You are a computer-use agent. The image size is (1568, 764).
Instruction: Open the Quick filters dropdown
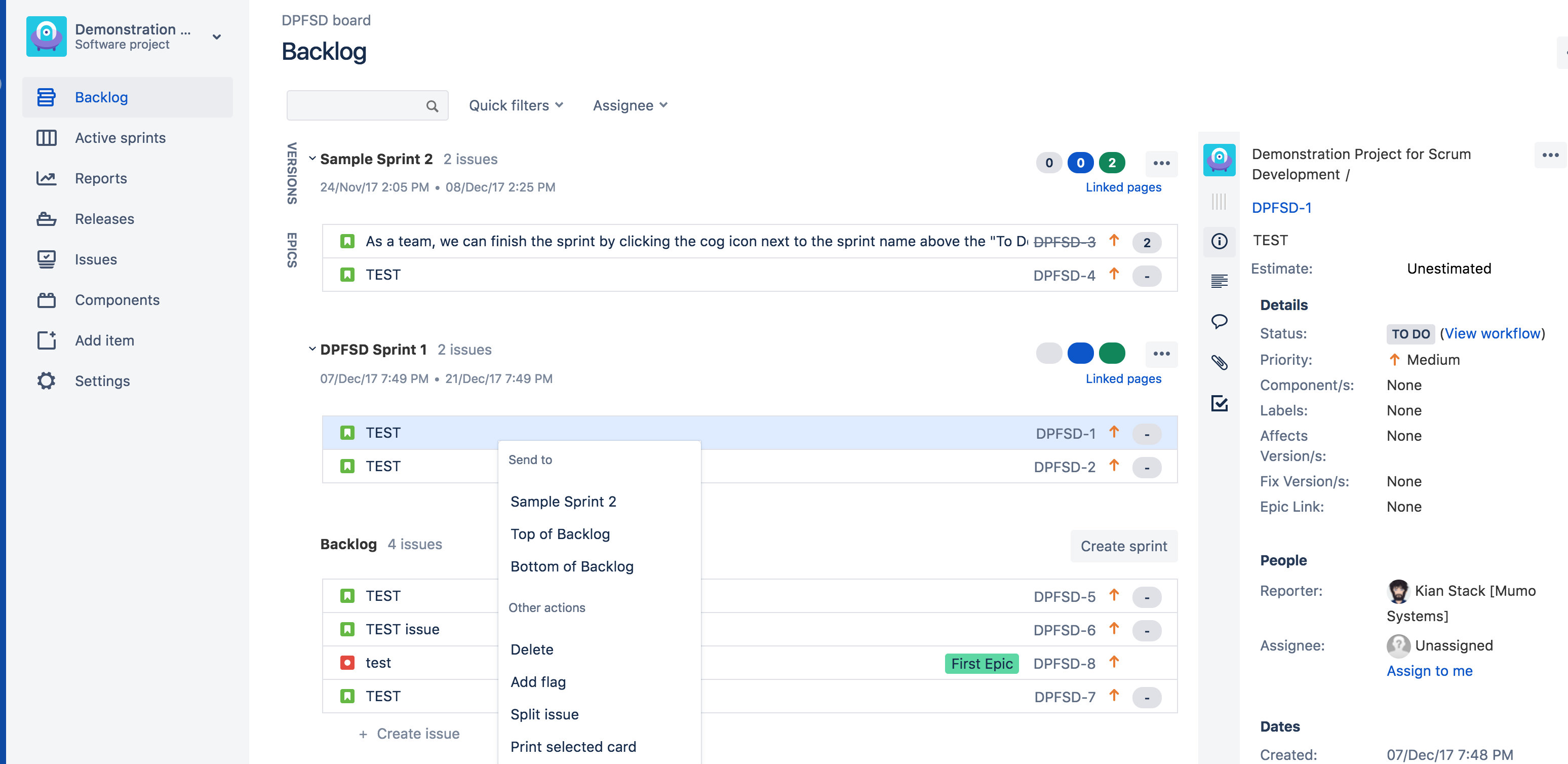point(516,105)
